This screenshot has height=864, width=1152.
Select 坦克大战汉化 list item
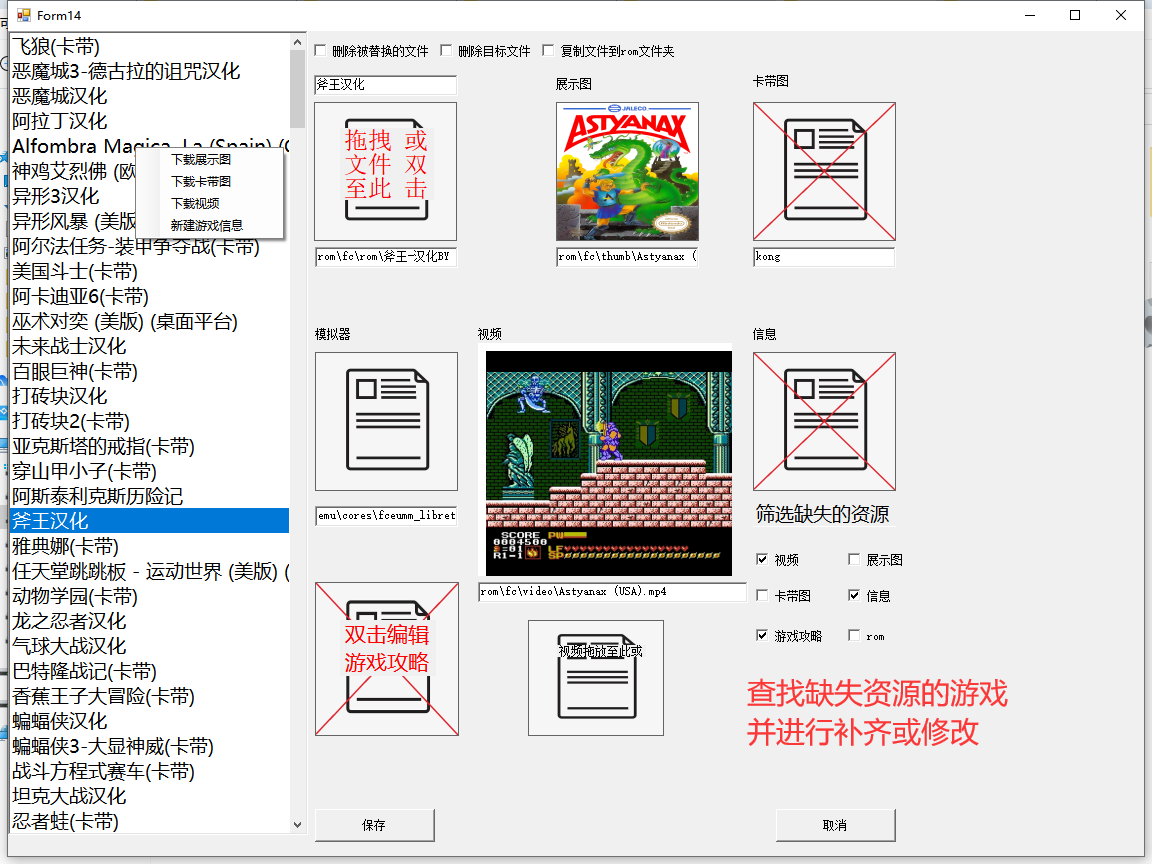(x=149, y=796)
